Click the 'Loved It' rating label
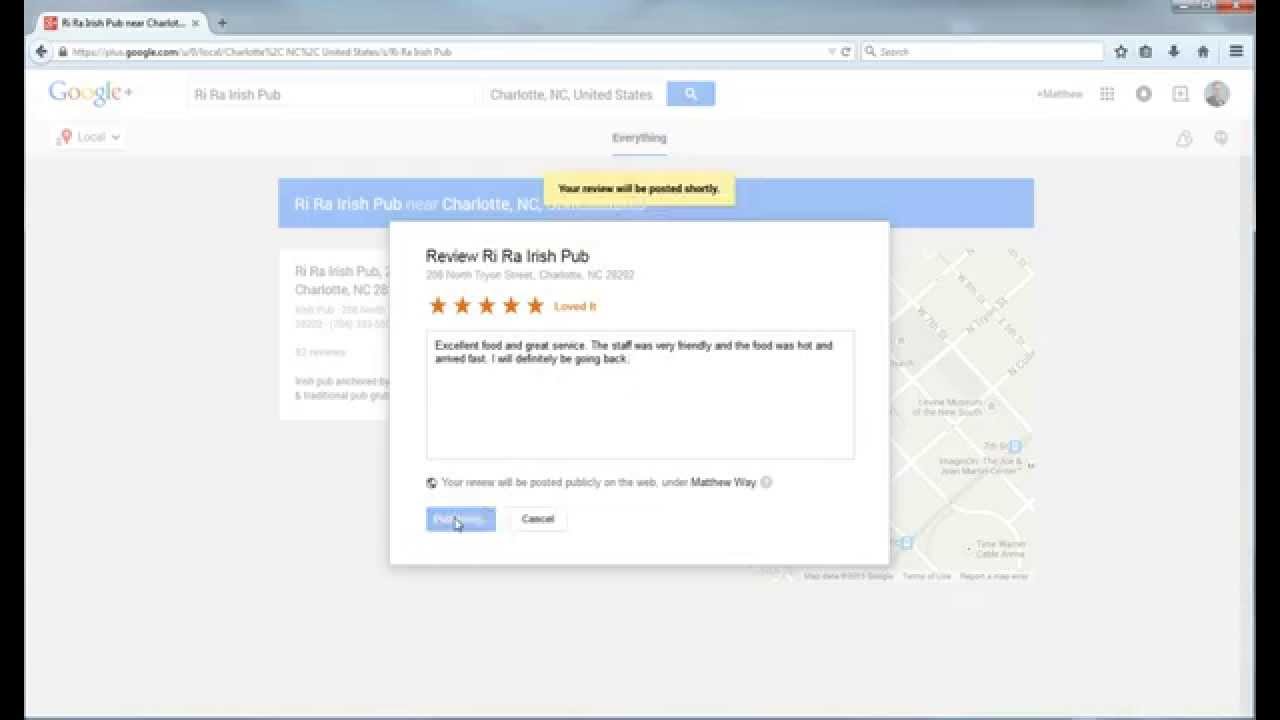 pos(575,307)
